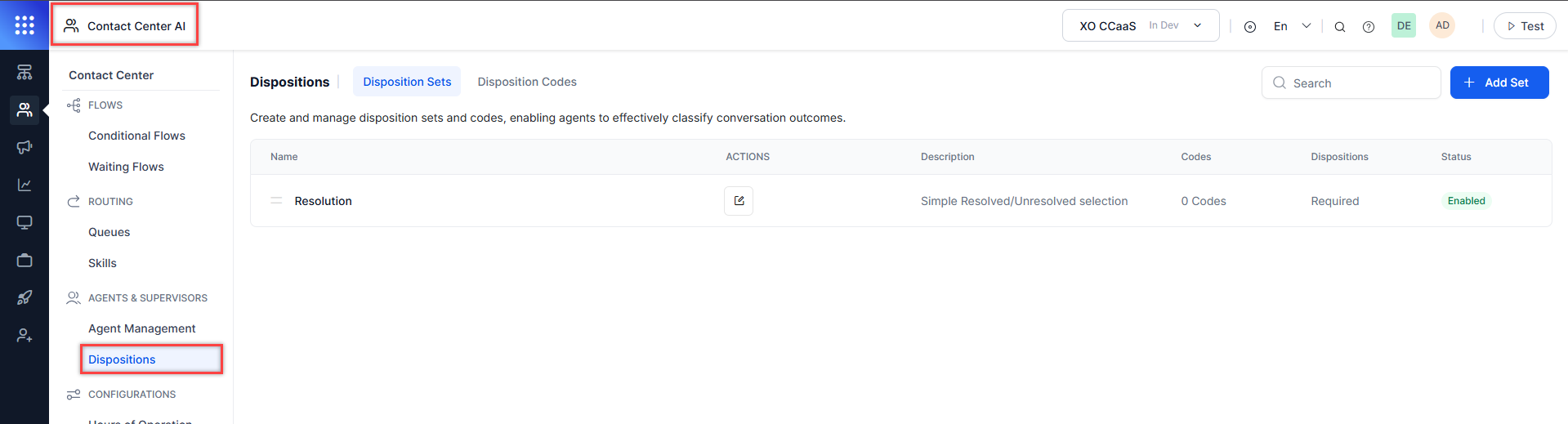
Task: Open the app launcher grid icon
Action: [25, 25]
